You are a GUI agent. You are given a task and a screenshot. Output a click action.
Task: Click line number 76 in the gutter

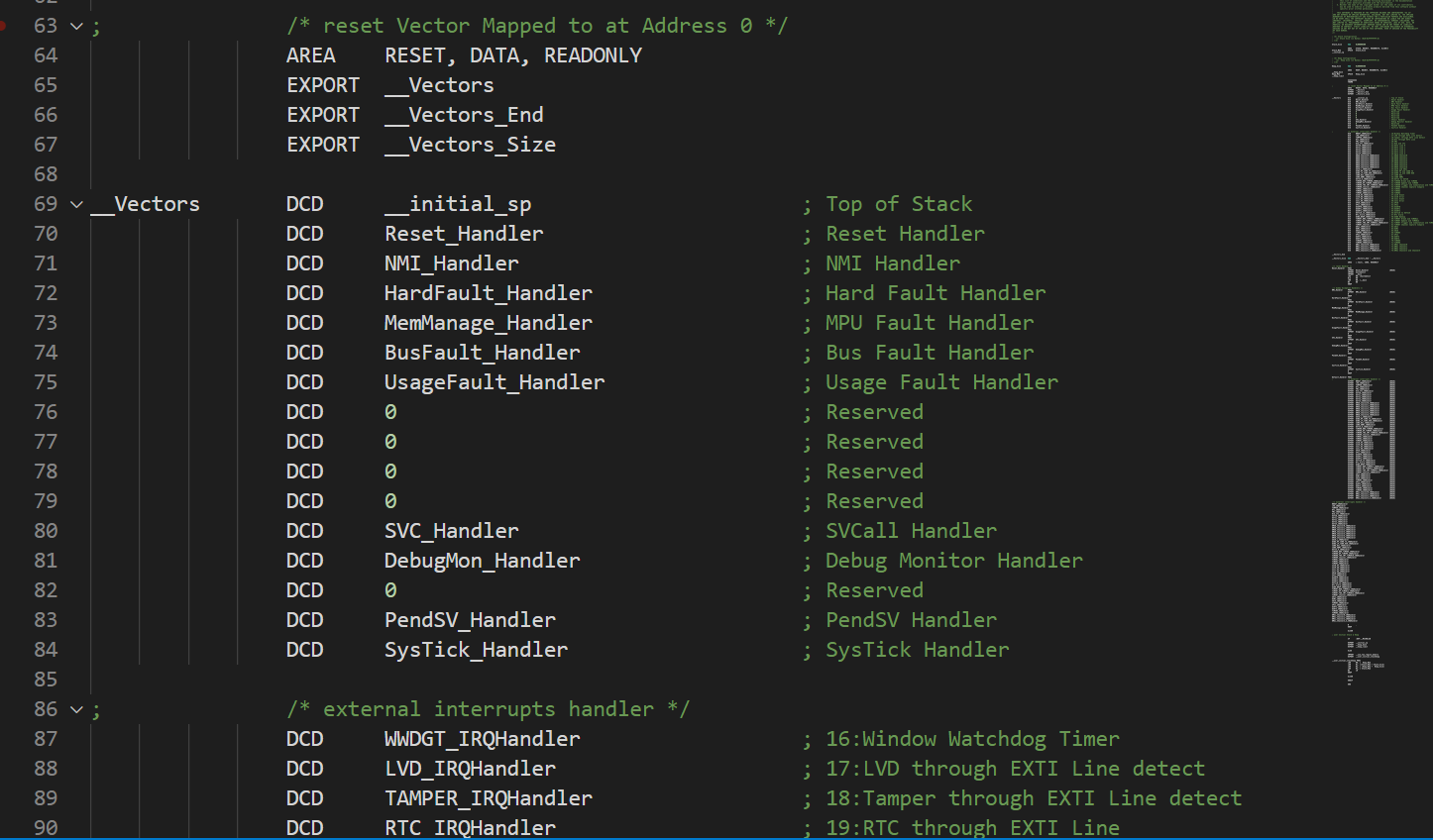coord(46,412)
